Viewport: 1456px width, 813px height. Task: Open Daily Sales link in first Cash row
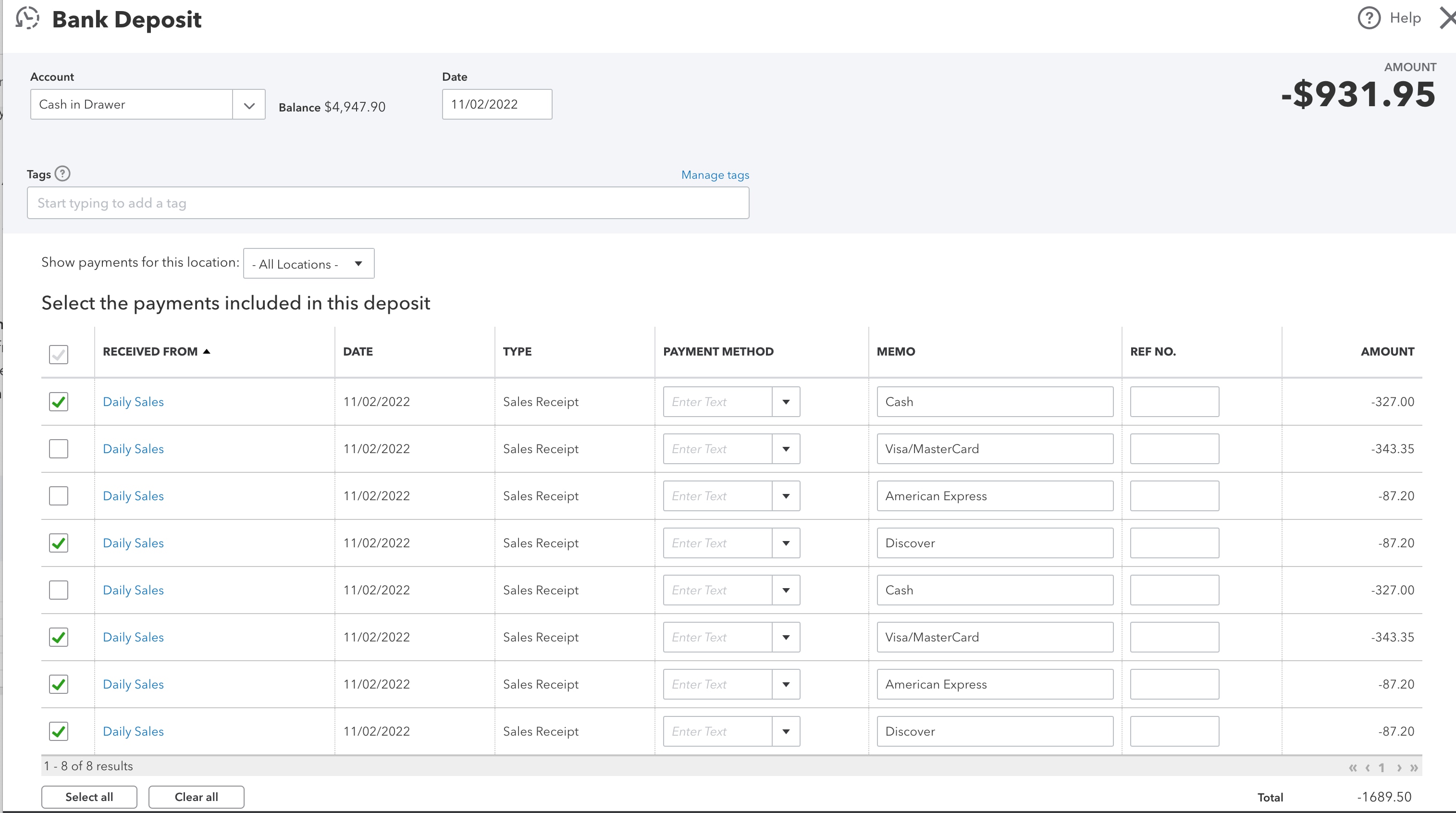click(x=134, y=401)
